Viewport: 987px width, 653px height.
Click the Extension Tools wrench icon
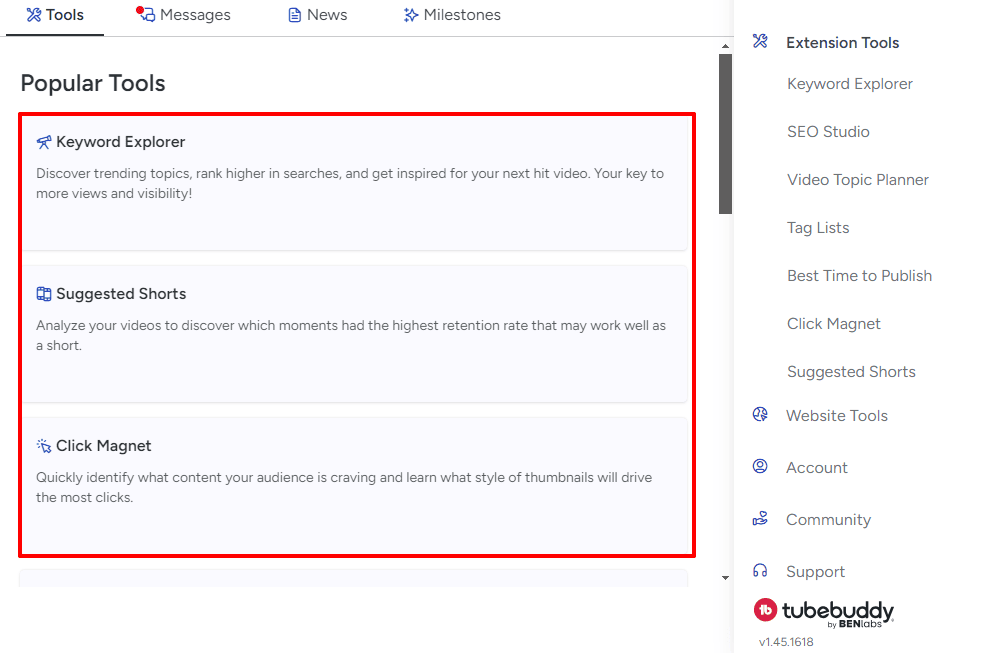760,42
